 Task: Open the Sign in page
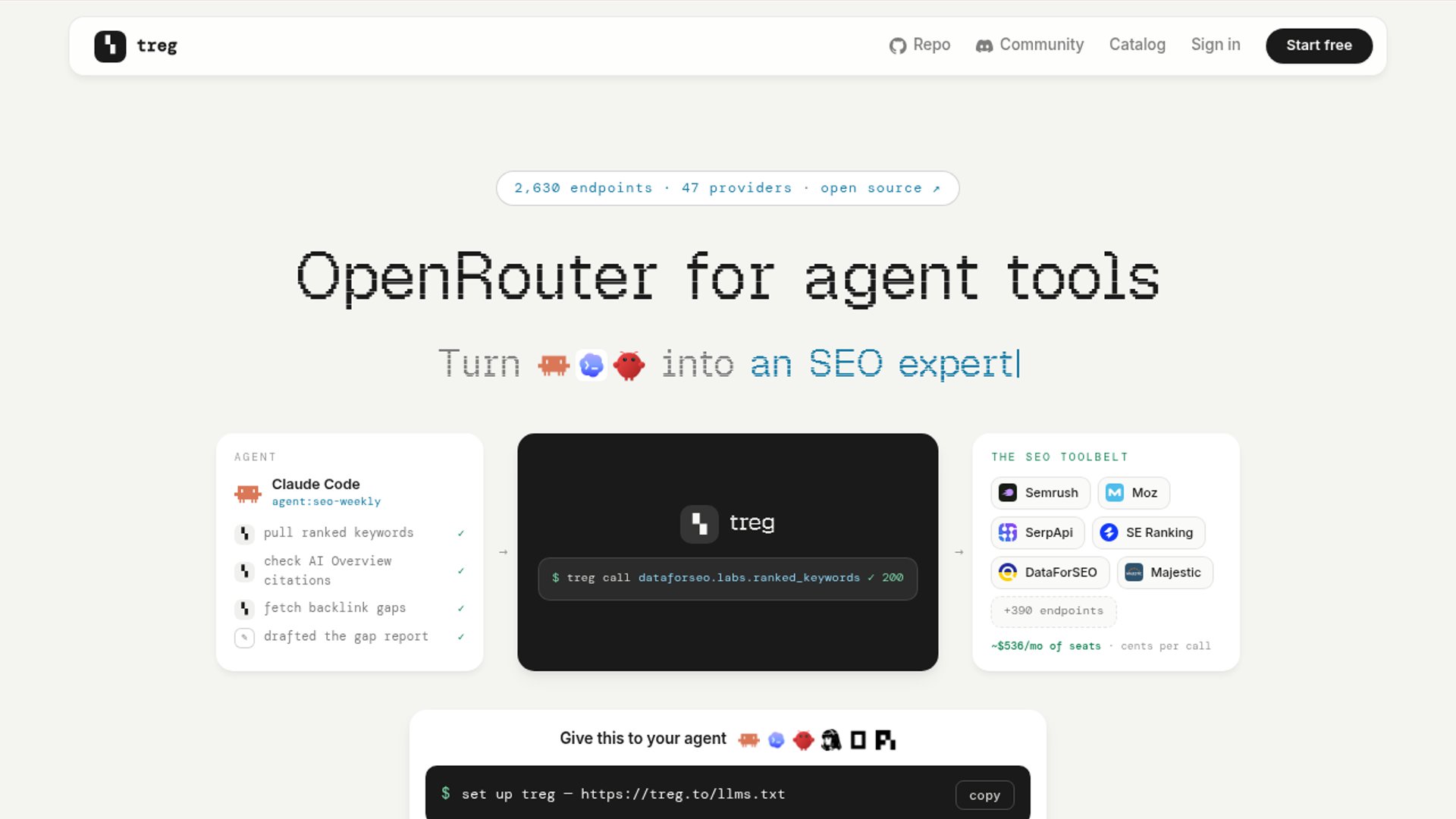1216,45
